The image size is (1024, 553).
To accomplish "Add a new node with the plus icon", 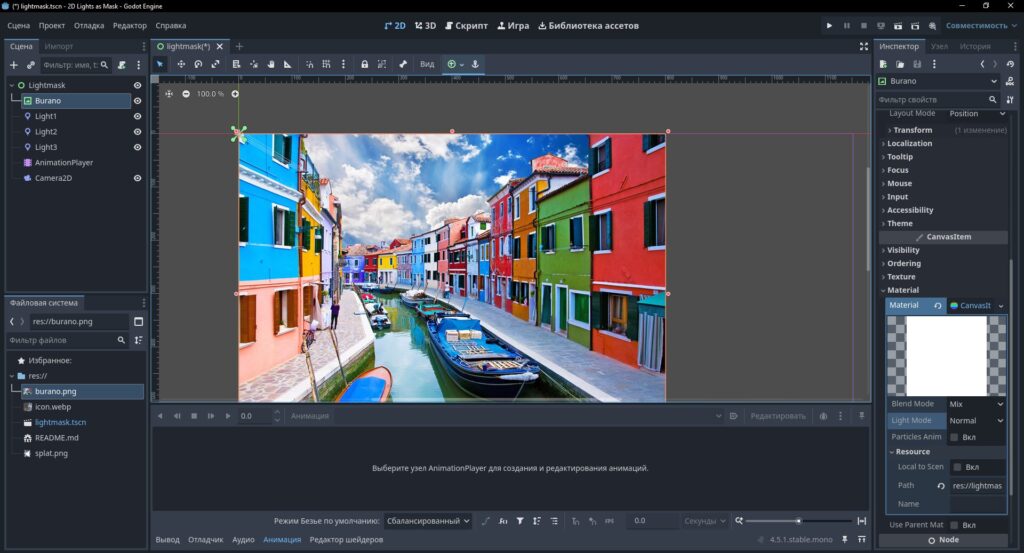I will [14, 65].
